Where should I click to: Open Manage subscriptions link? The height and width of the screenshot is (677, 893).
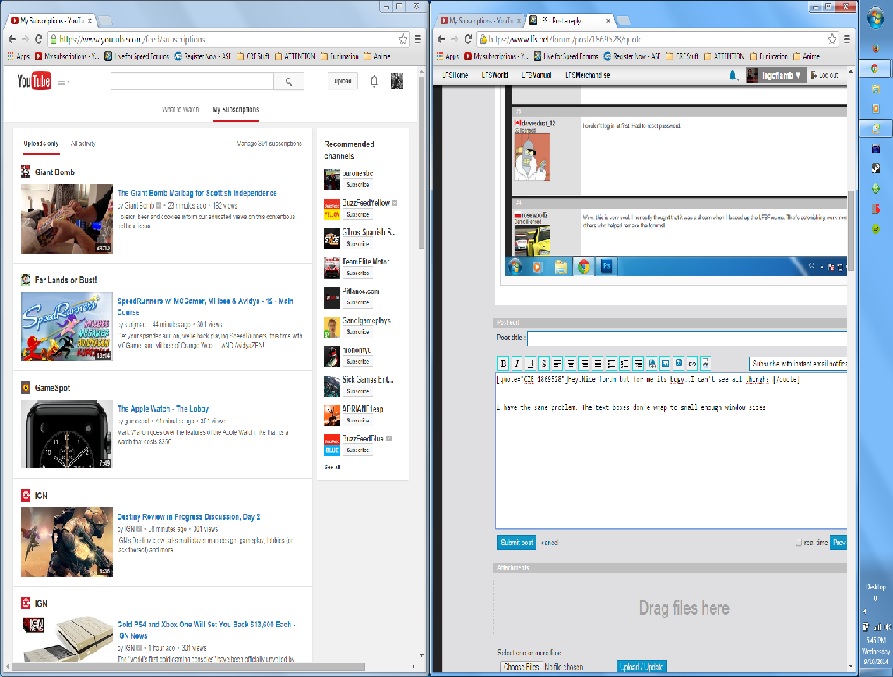click(269, 143)
